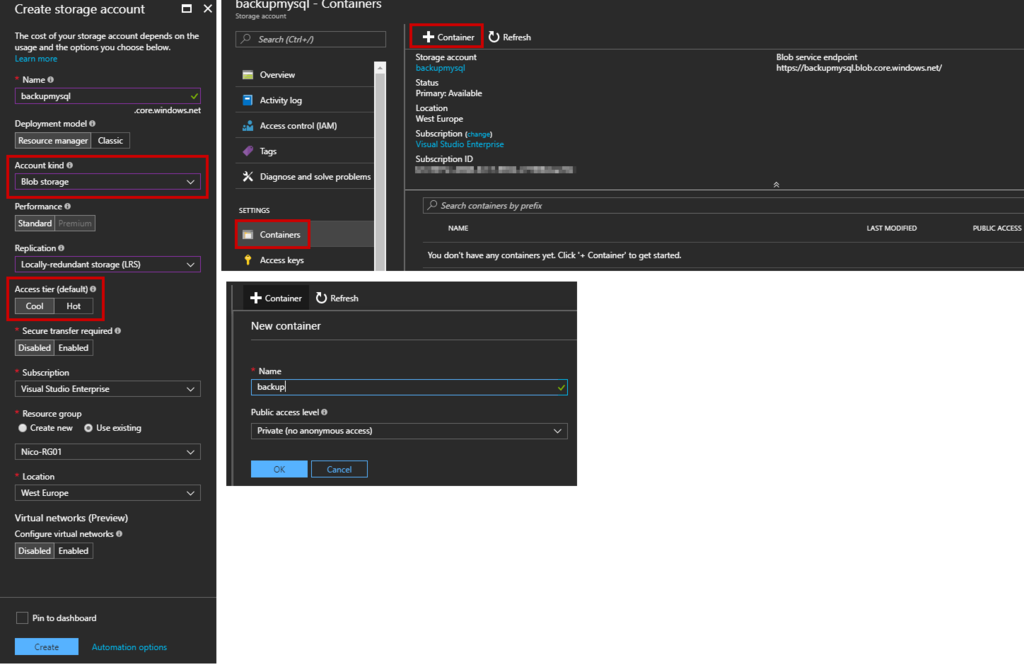Enable Secure transfer required
The image size is (1024, 672).
click(x=76, y=347)
